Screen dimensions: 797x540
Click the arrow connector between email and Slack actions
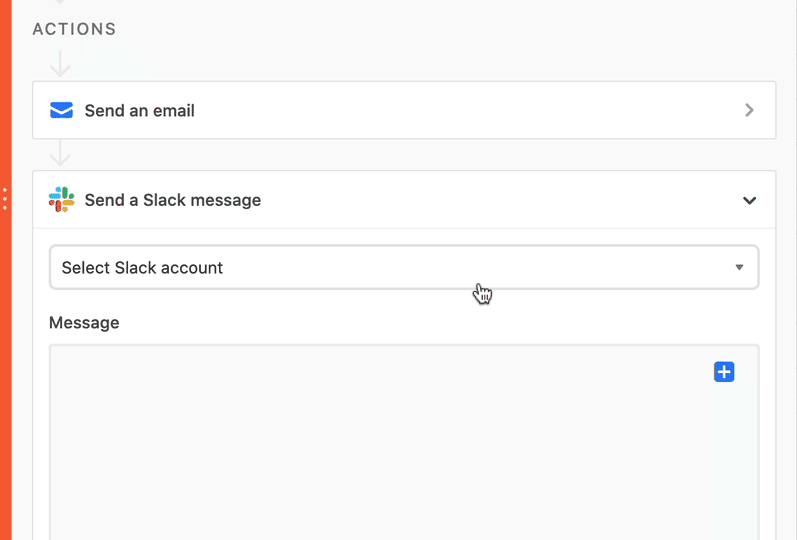60,154
